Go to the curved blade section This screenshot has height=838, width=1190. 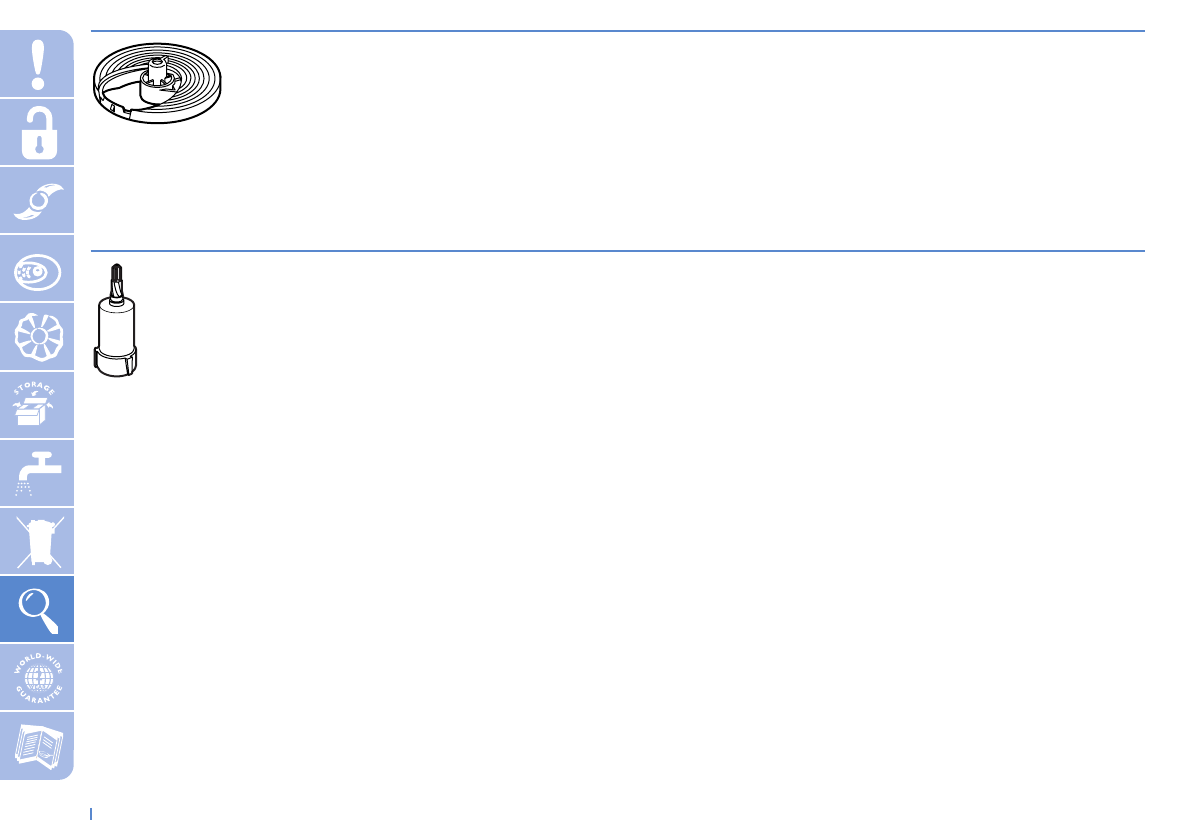(x=36, y=200)
